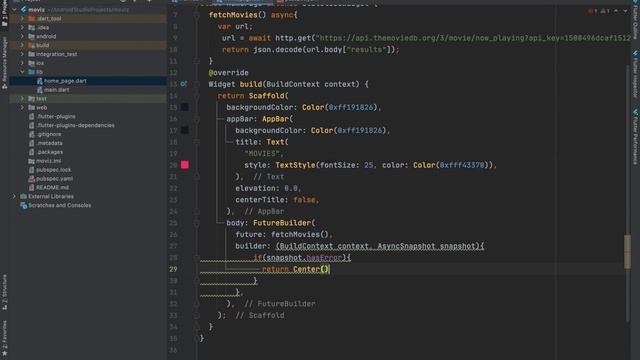Open the Flutter Outline panel tab

(636, 20)
